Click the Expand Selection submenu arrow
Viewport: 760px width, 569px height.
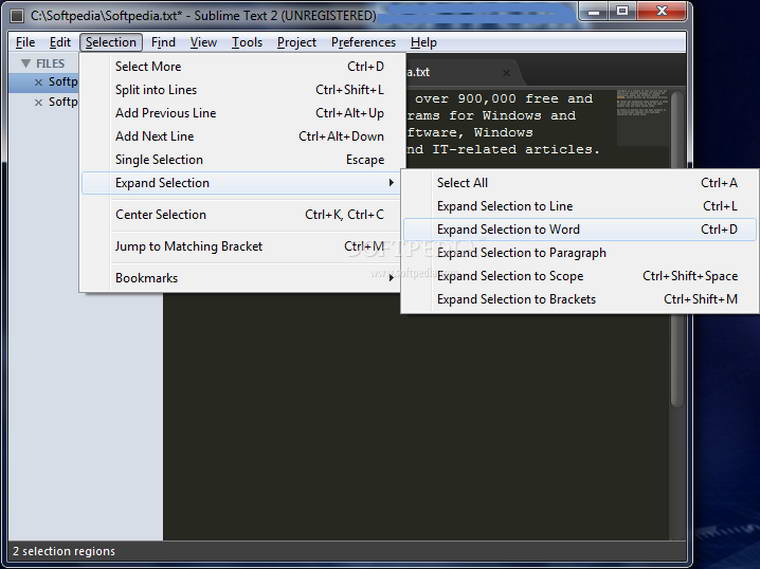391,183
